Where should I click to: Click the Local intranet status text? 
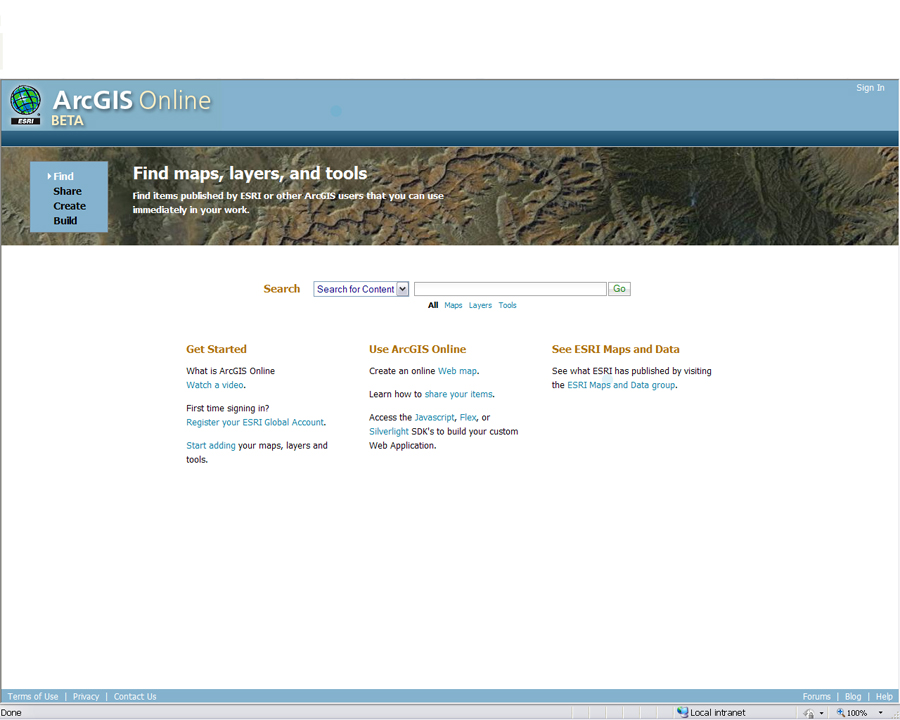coord(717,713)
